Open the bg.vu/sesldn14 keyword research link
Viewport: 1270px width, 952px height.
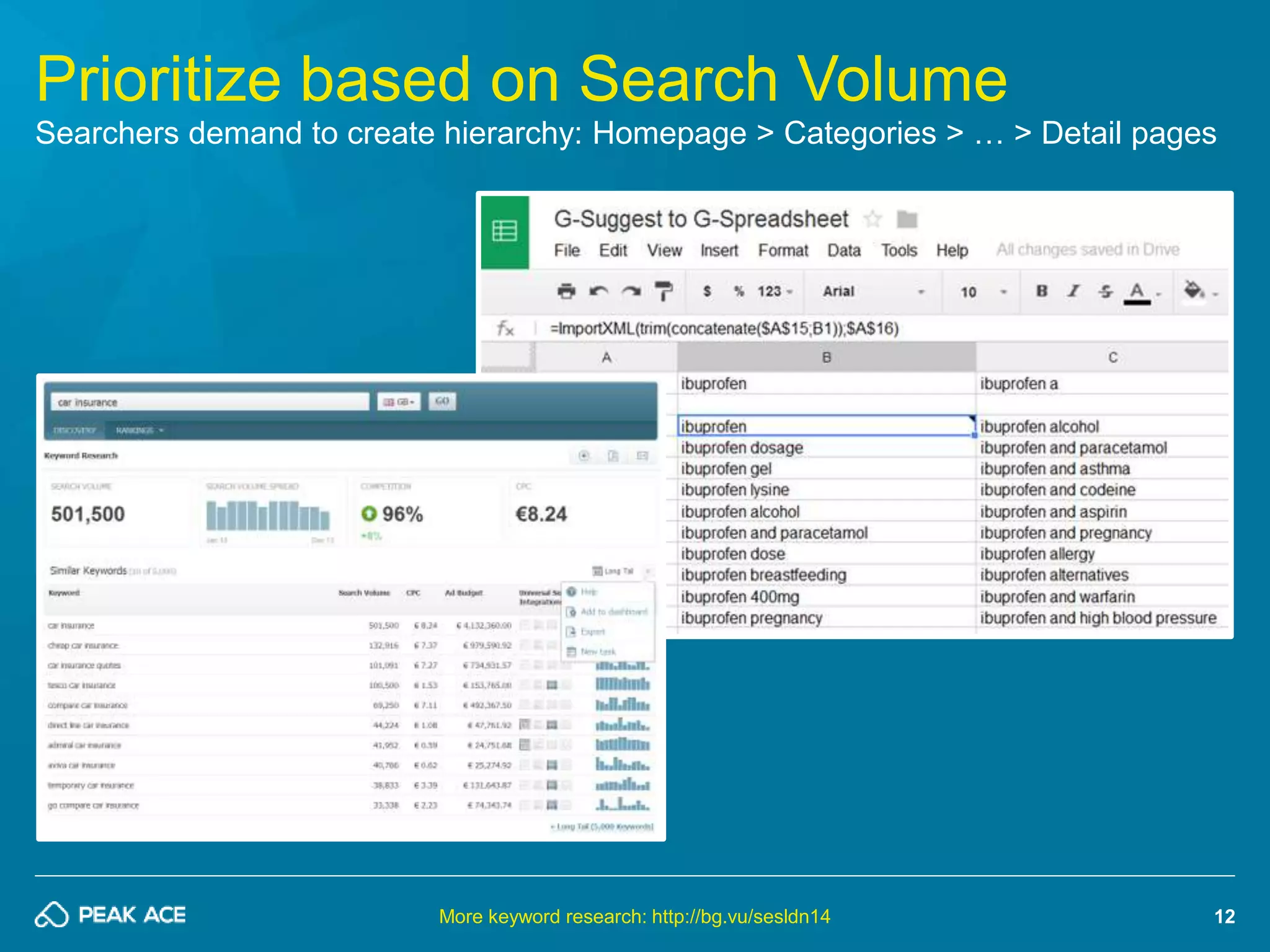741,916
